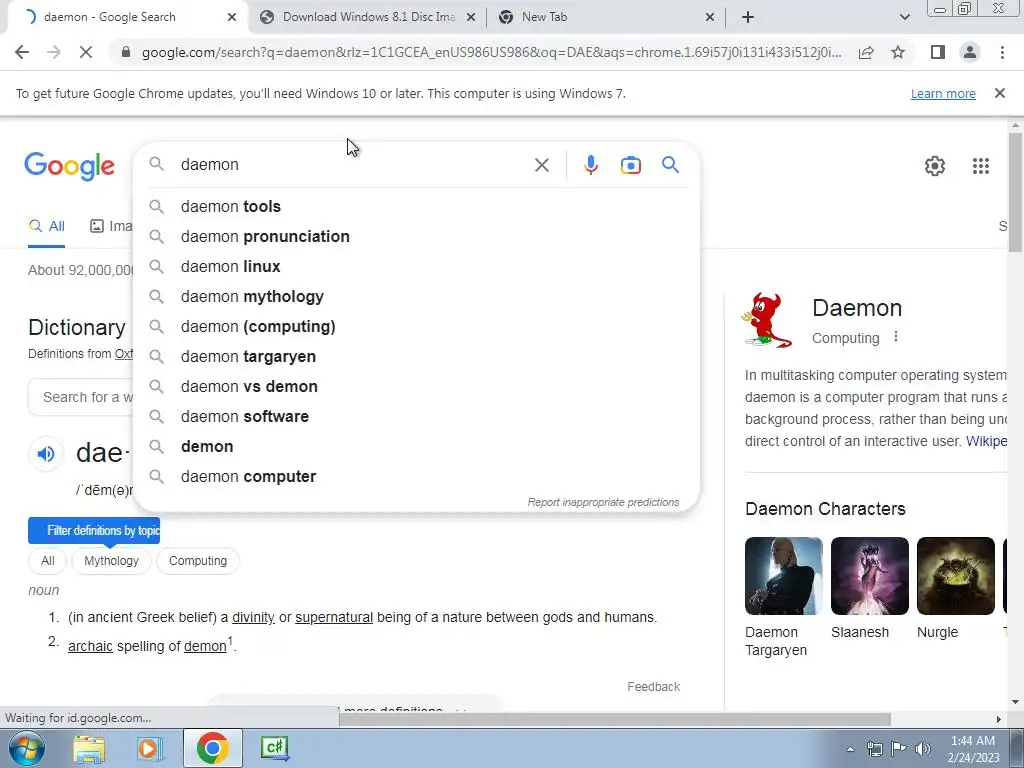This screenshot has height=768, width=1024.
Task: Close the New Tab tab
Action: [710, 18]
